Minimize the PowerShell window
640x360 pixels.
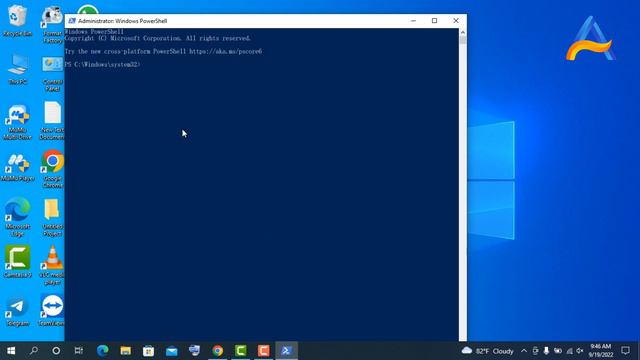pyautogui.click(x=413, y=21)
